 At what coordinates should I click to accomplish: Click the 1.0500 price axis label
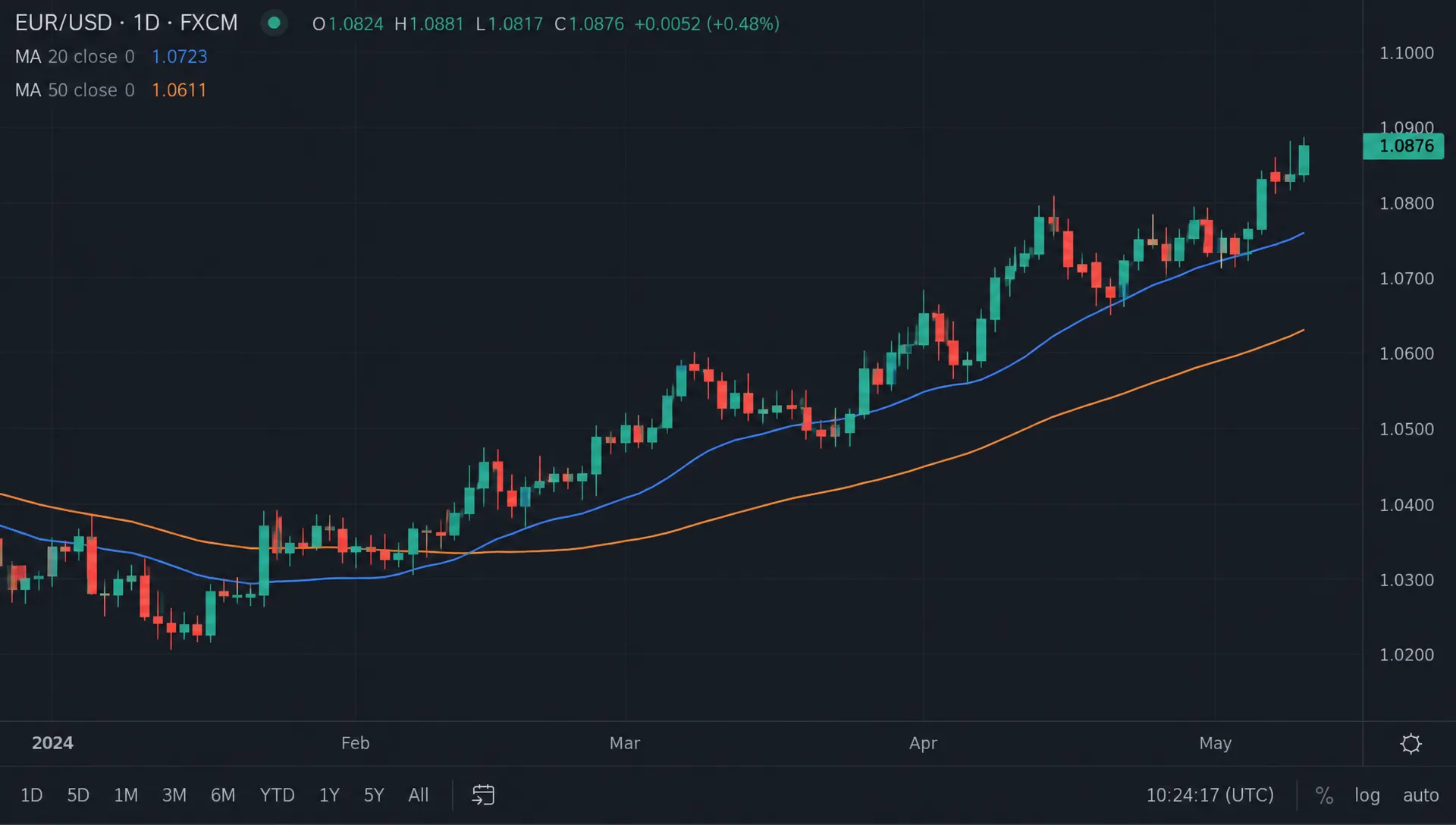click(1407, 428)
